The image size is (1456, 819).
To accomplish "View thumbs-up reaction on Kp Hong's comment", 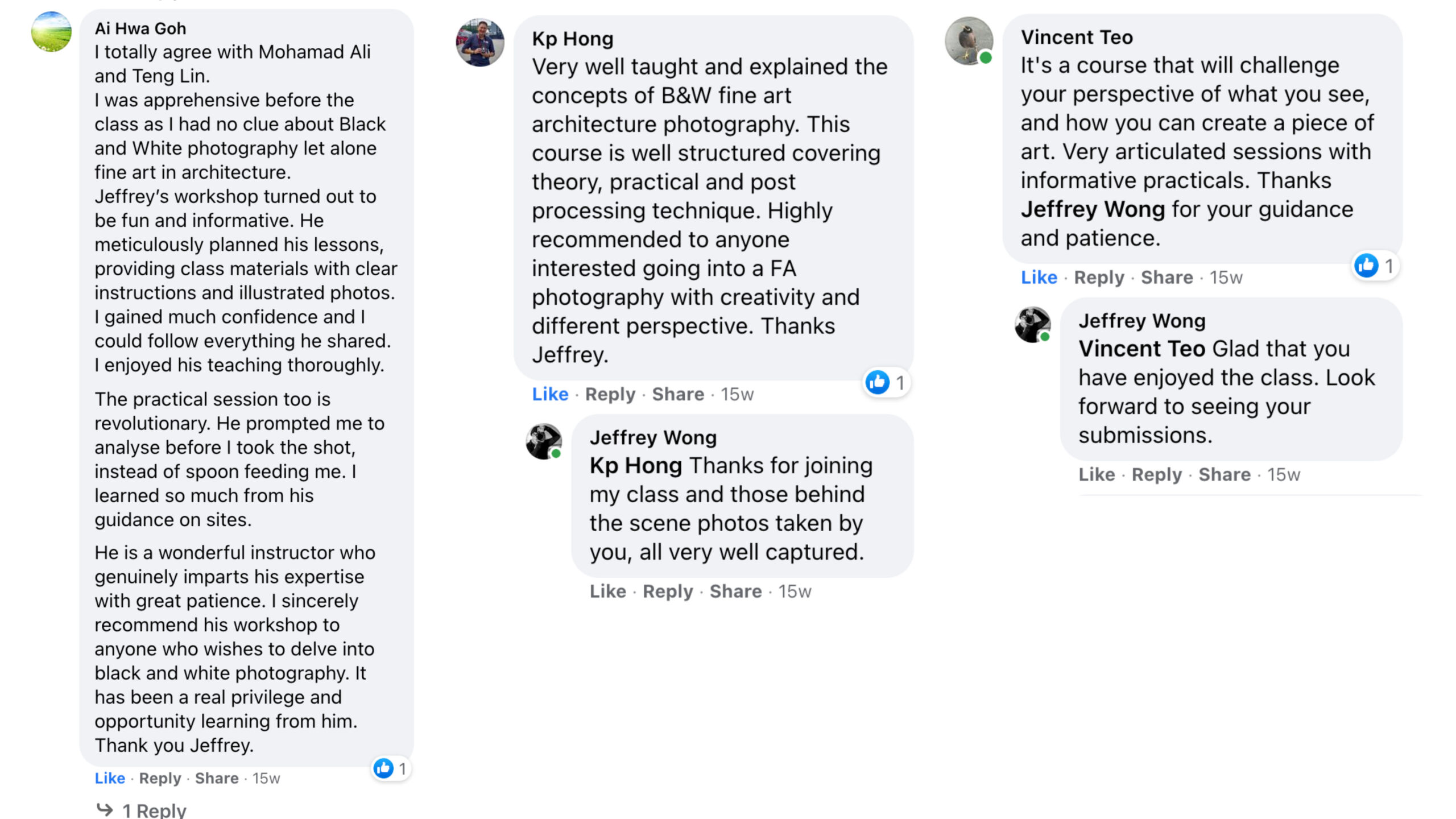I will 885,383.
